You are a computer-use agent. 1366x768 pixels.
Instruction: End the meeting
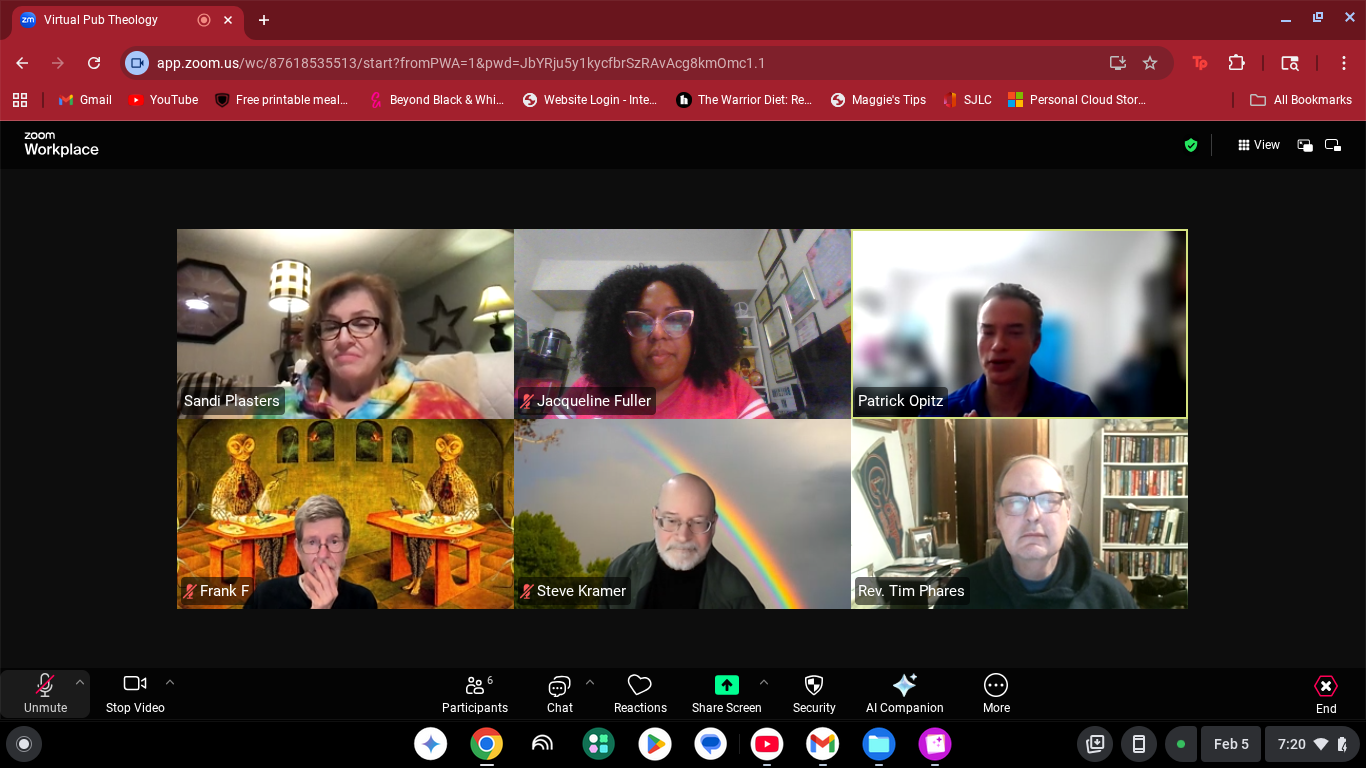pyautogui.click(x=1325, y=693)
